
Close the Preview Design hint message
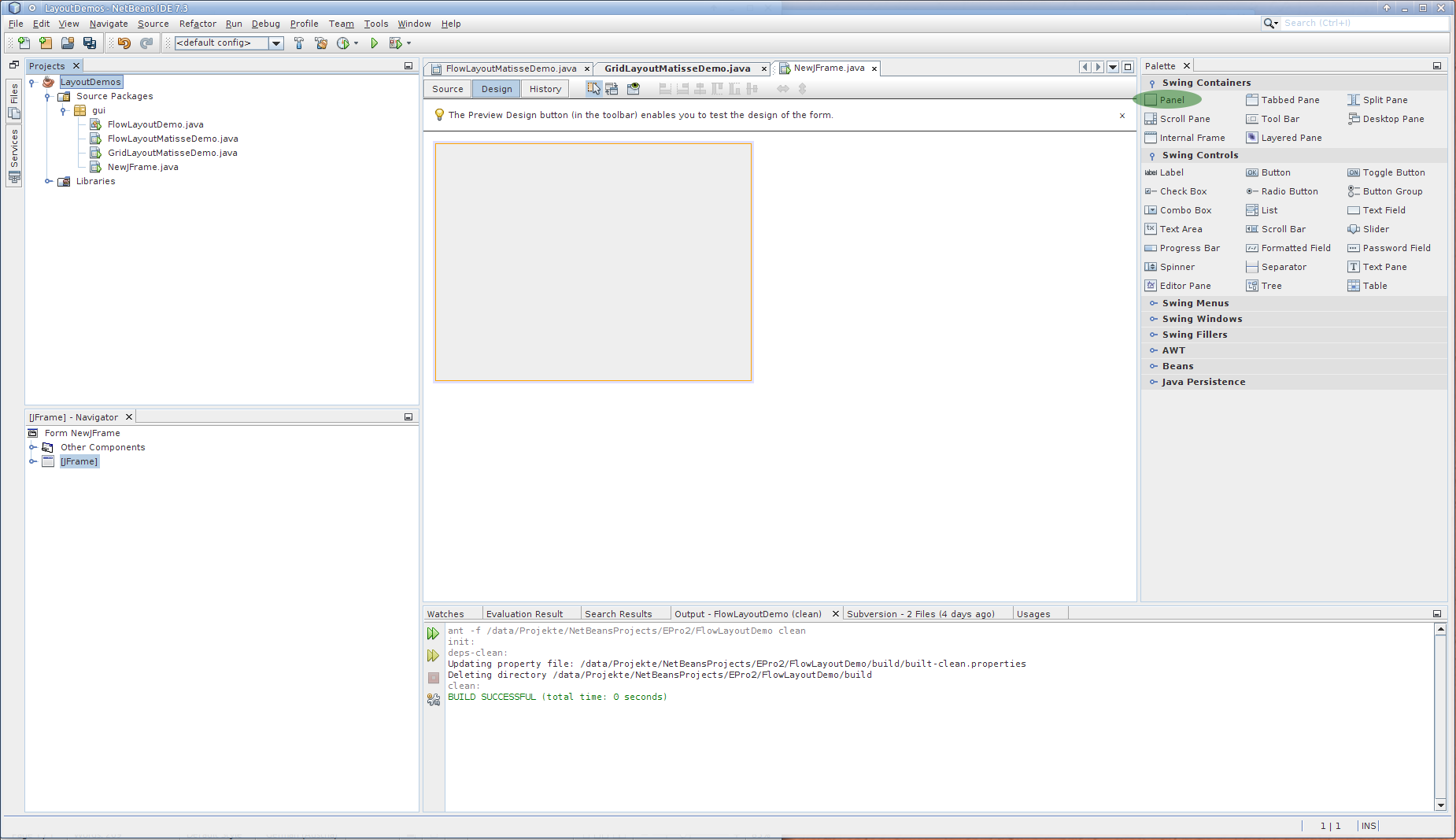click(x=1122, y=116)
